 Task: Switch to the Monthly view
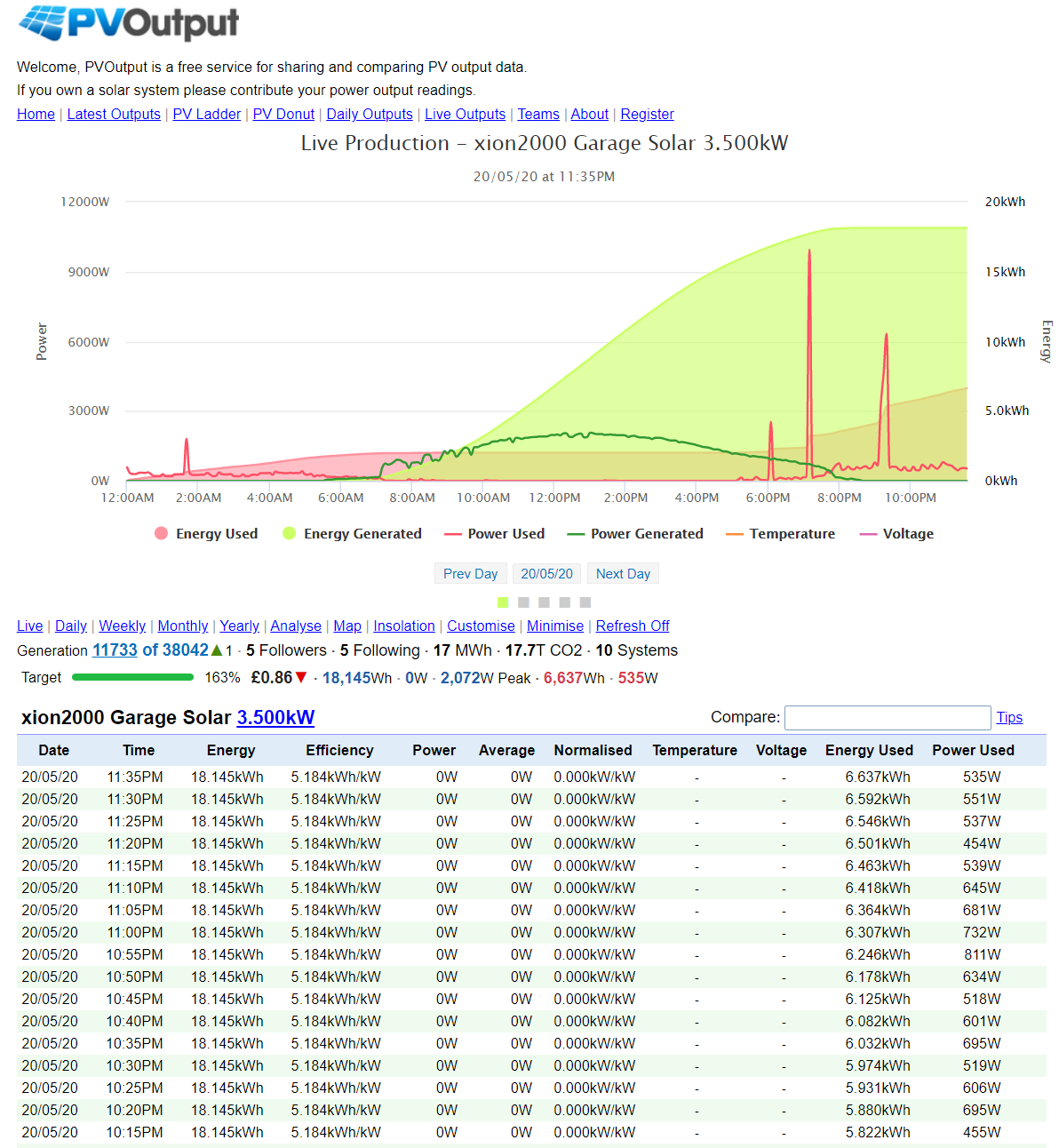click(x=183, y=626)
